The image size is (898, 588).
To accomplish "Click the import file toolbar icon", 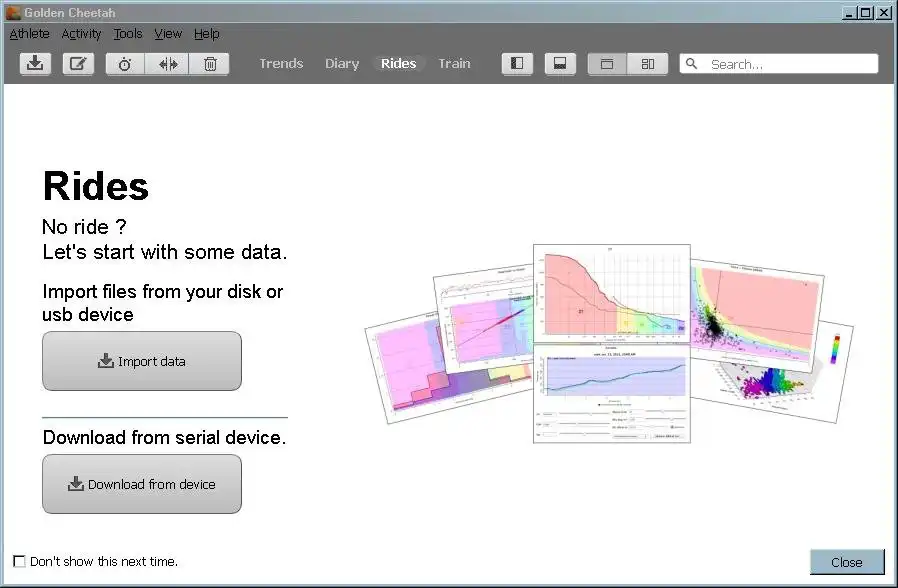I will click(35, 64).
